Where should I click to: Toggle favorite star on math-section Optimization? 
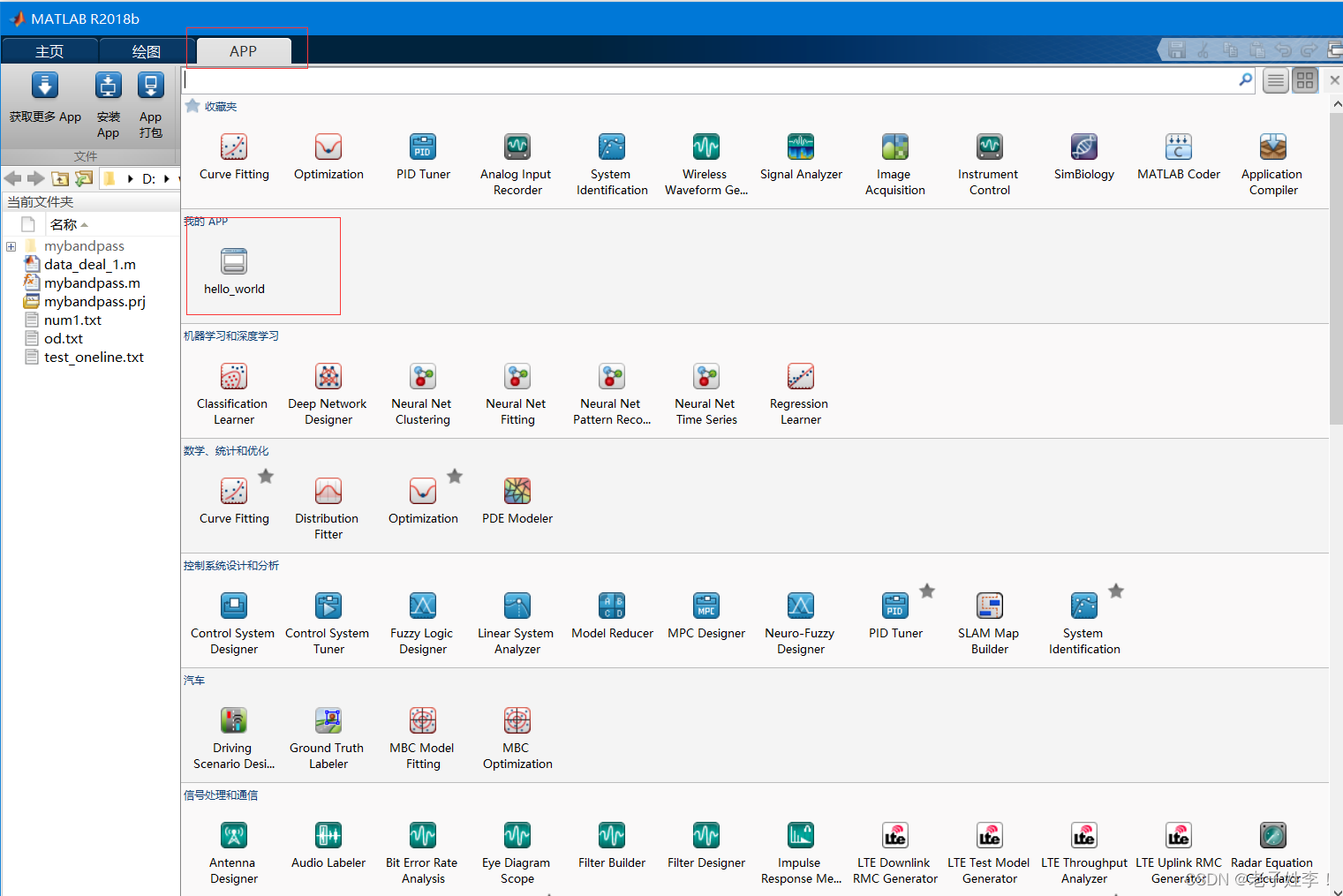[x=455, y=477]
